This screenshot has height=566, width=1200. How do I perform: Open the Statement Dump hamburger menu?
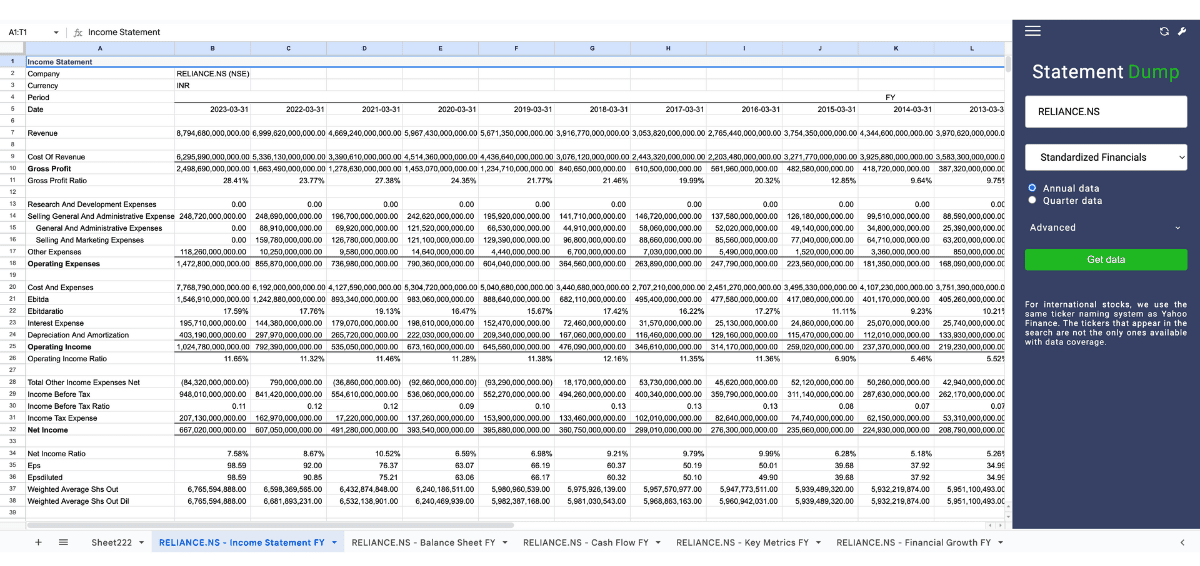tap(1033, 31)
